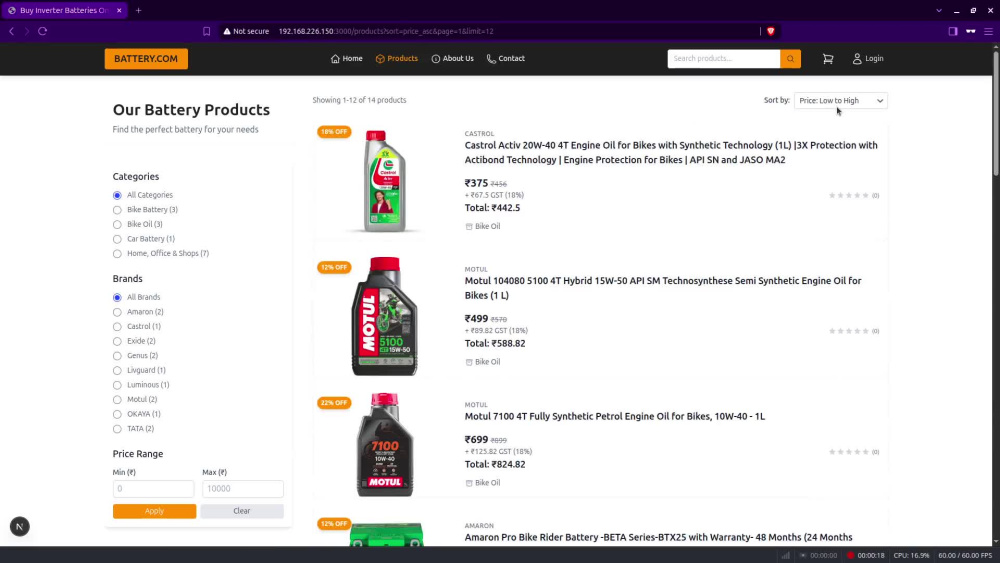1000x563 pixels.
Task: Filter by Motul brand
Action: [x=117, y=400]
